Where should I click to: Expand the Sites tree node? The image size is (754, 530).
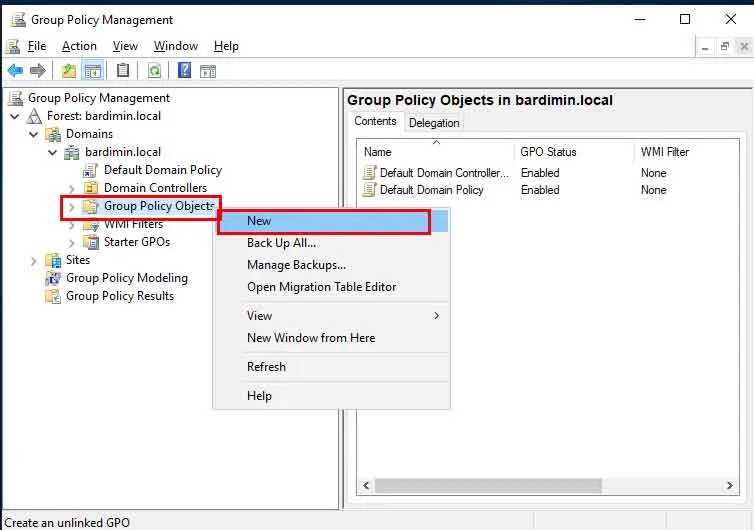[x=33, y=261]
